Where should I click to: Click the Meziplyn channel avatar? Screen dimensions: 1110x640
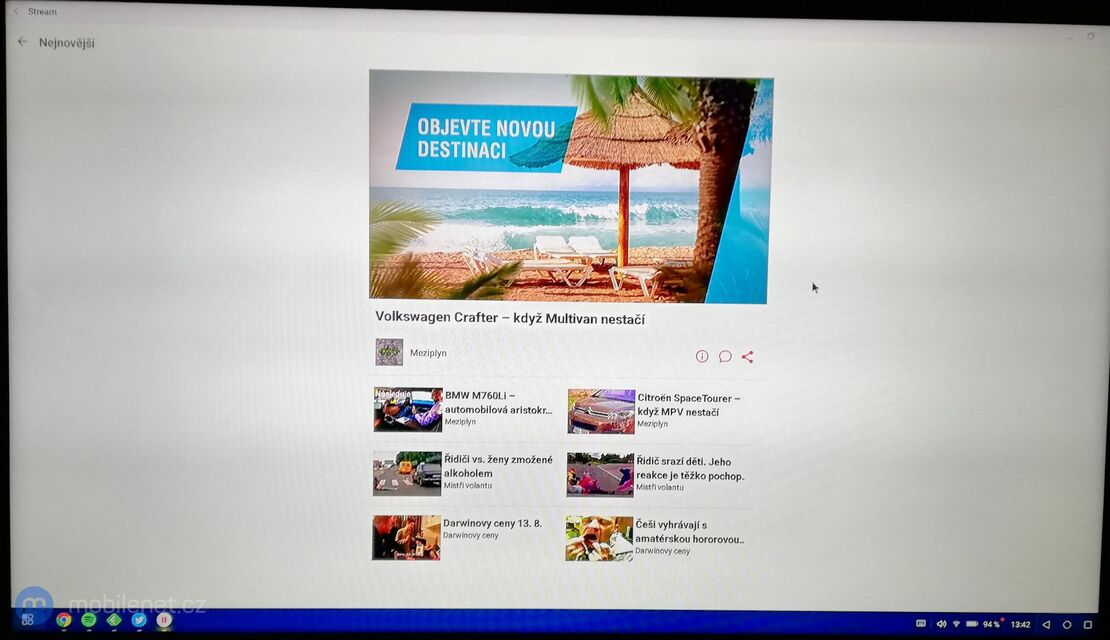(389, 352)
